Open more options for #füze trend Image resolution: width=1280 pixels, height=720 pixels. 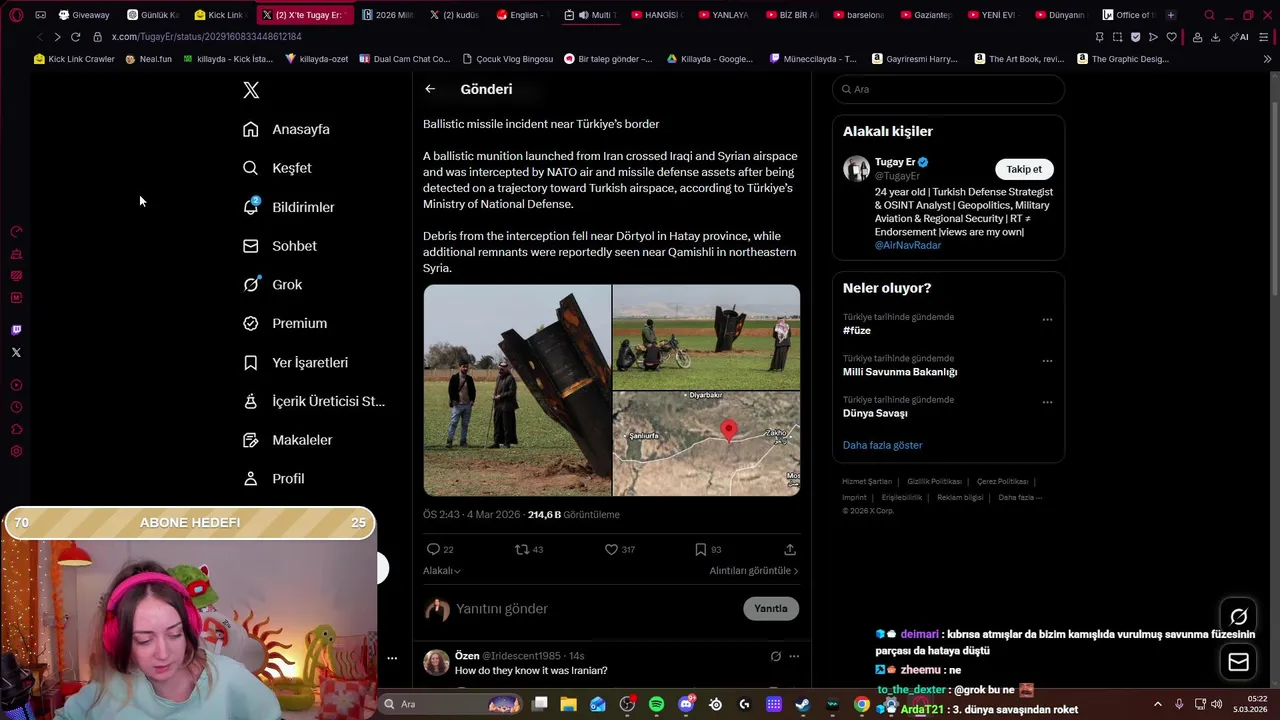(x=1047, y=320)
